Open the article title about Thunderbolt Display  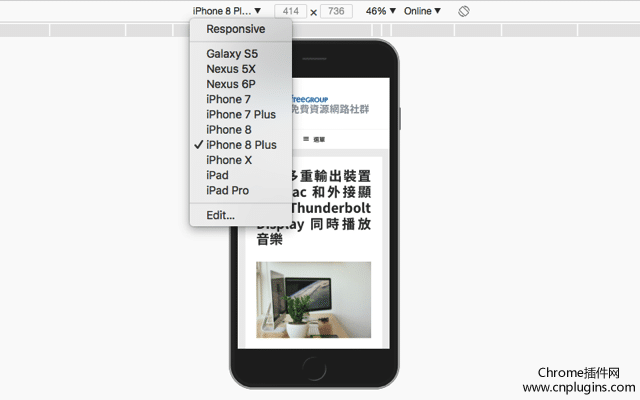tap(313, 208)
